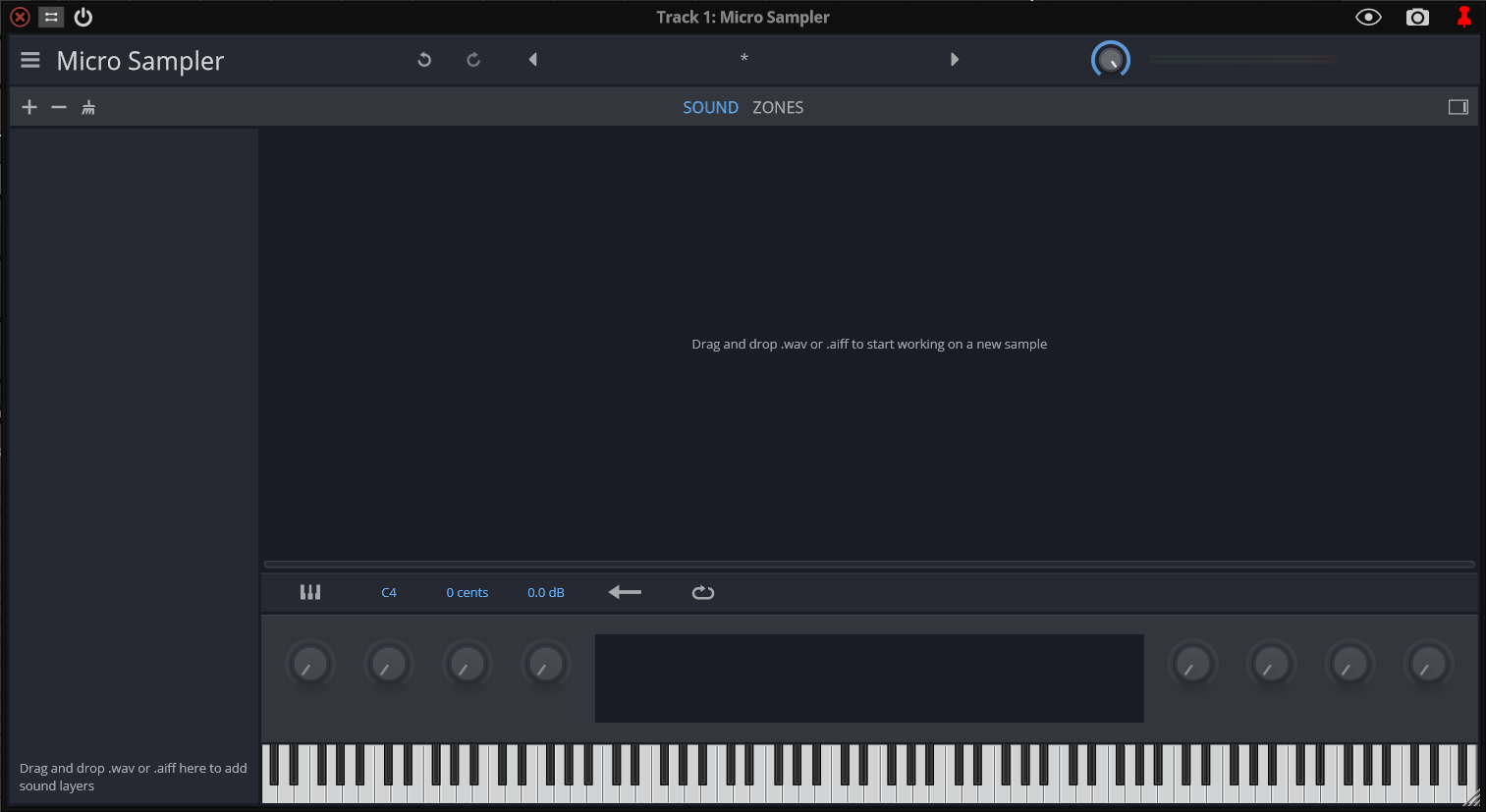Screen dimensions: 1486x812
Task: Click the C4 root note value
Action: (x=389, y=593)
